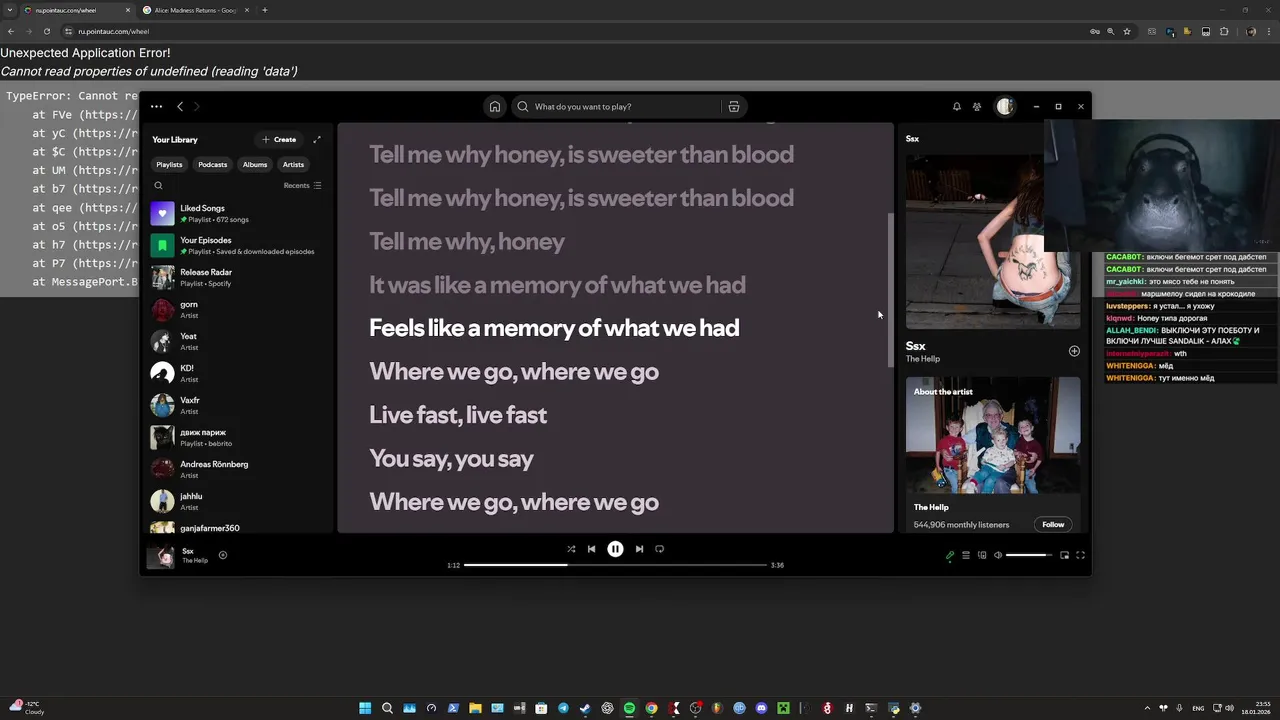Open the three-dot menu in Spotify

[x=156, y=107]
